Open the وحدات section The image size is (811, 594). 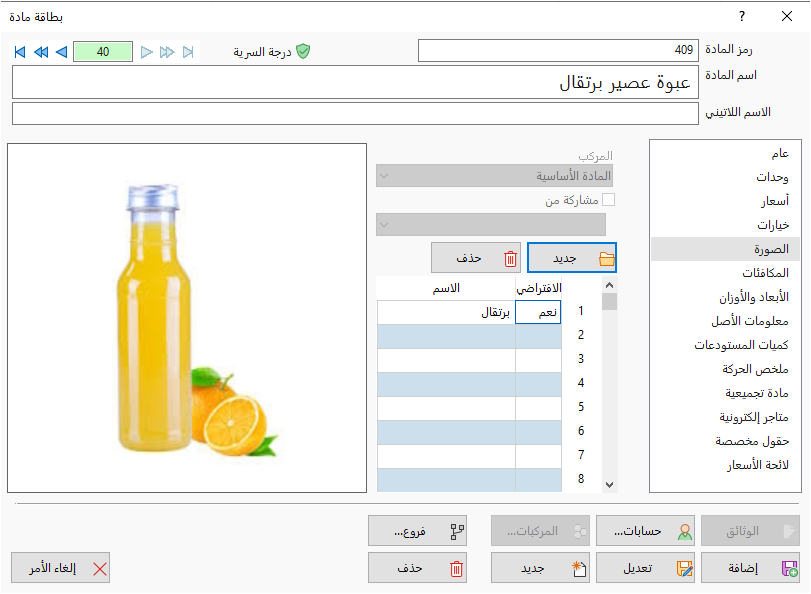pos(726,177)
